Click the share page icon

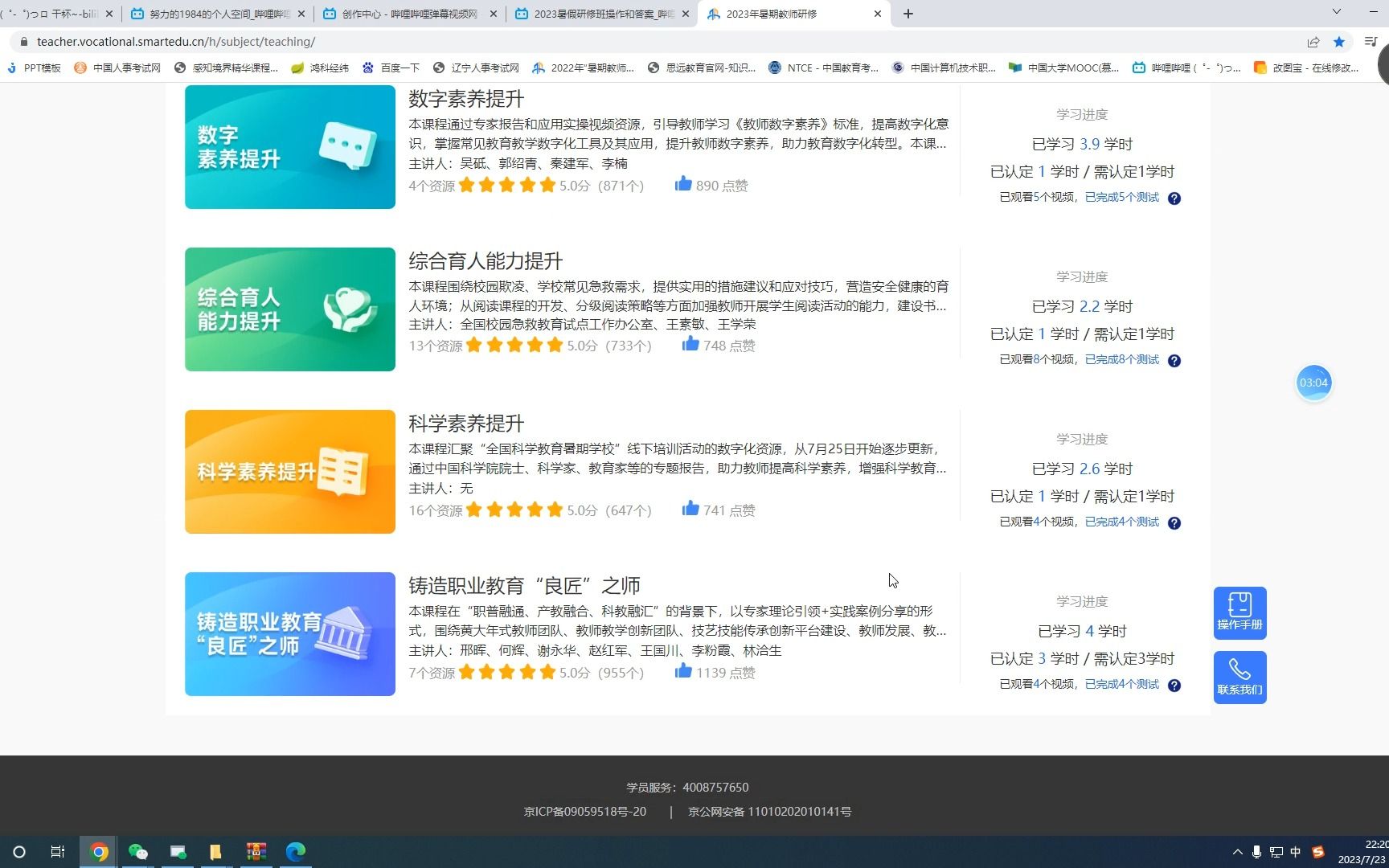pos(1313,42)
